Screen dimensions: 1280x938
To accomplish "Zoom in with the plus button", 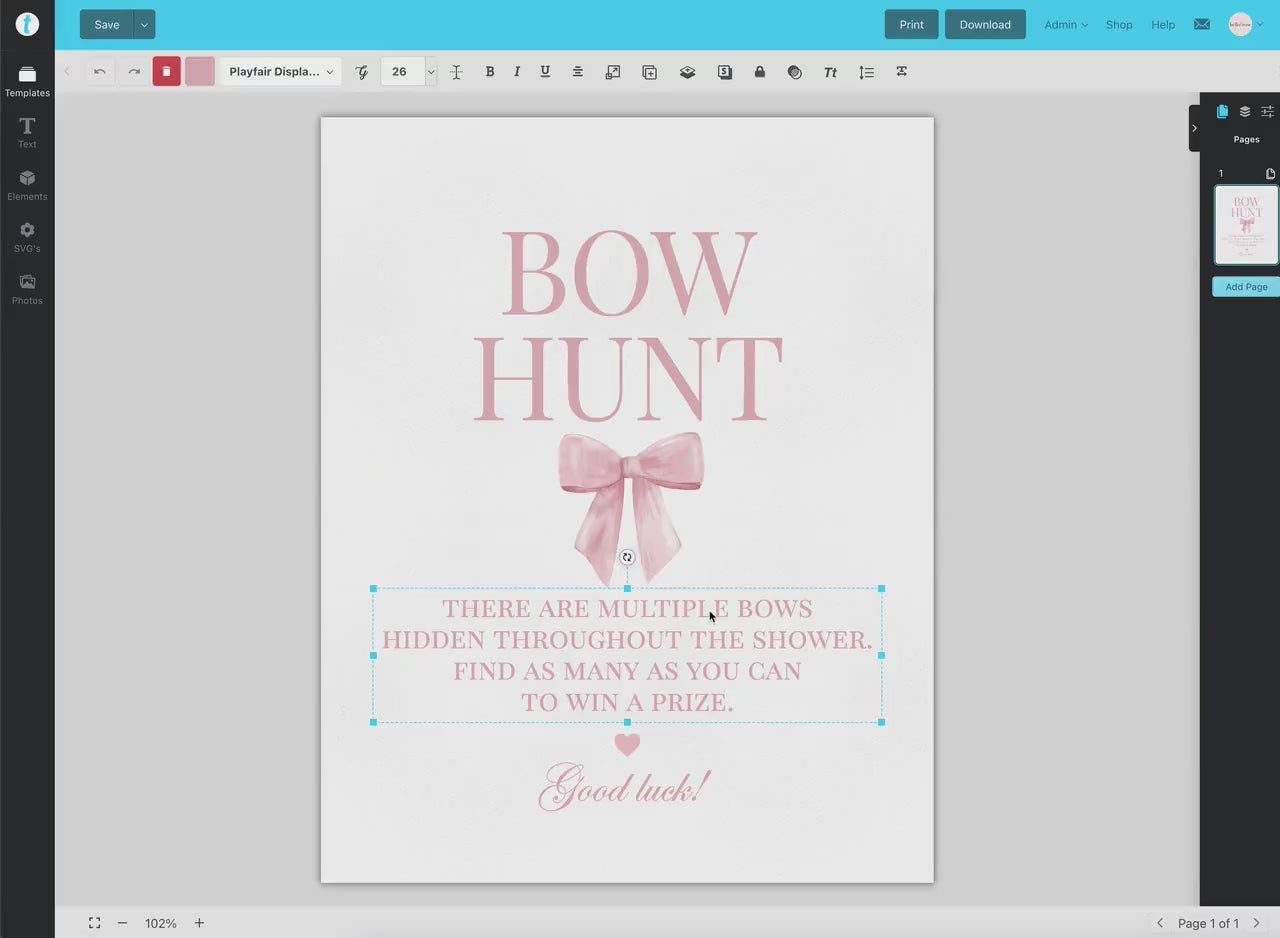I will pos(199,923).
